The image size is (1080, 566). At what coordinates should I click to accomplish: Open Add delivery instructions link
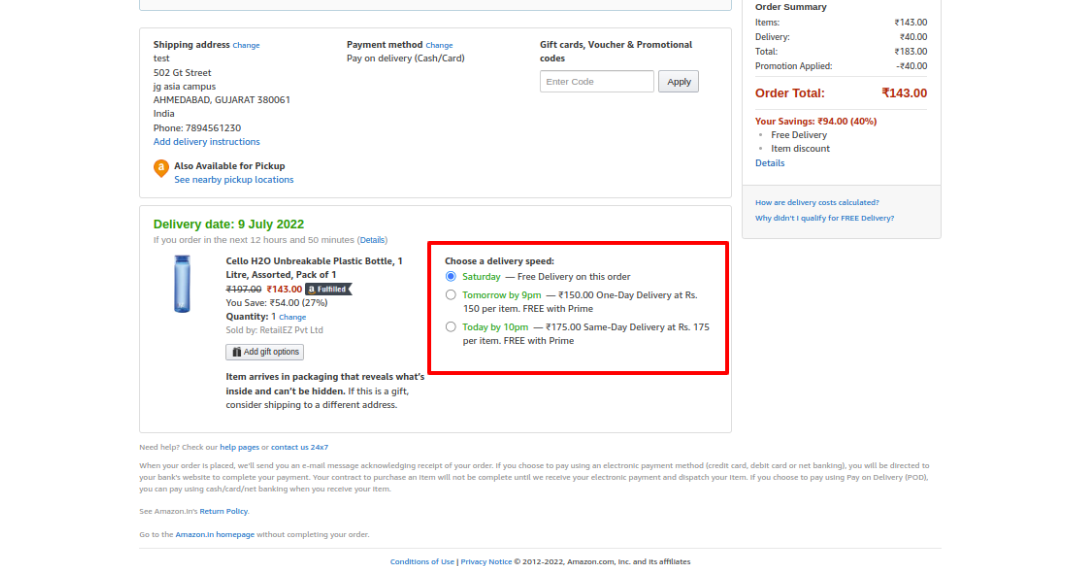click(207, 142)
